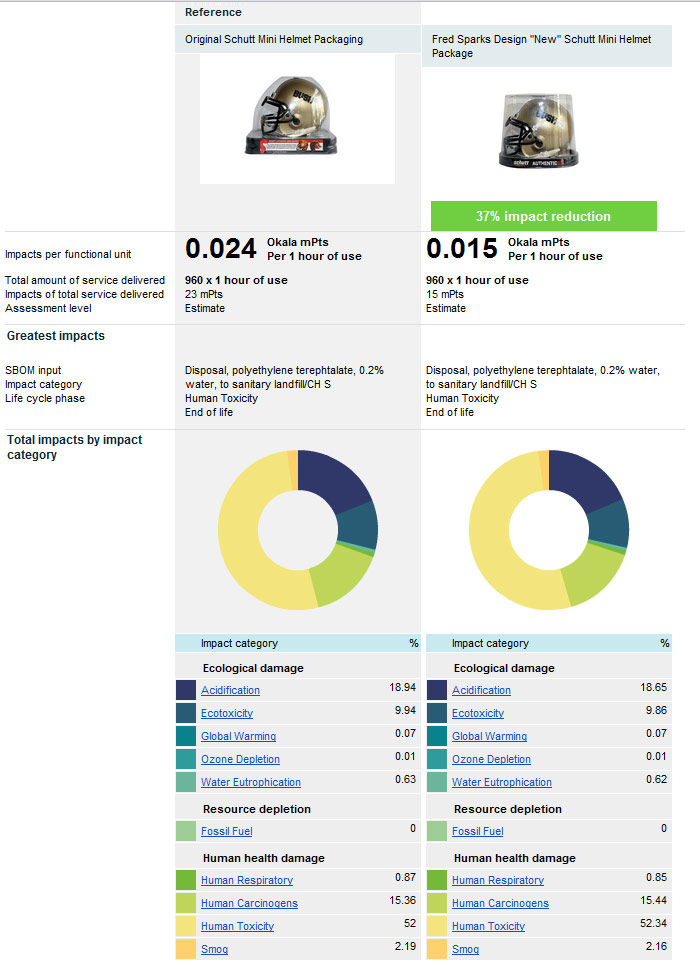Open Fossil Fuel link in Fred Sparks Design column
This screenshot has width=700, height=967.
tap(477, 831)
